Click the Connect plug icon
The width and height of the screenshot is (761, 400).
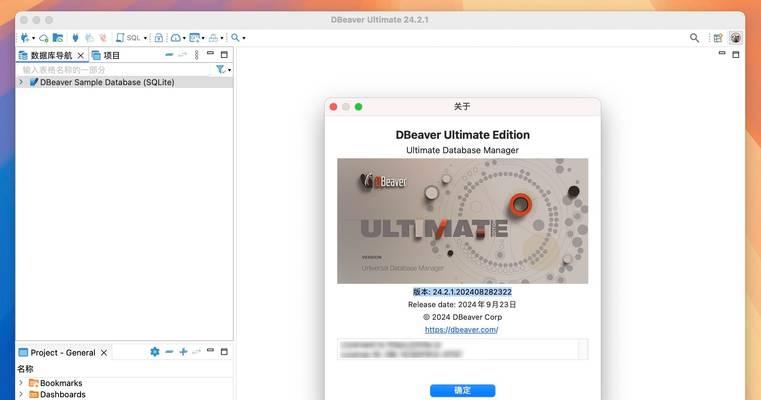click(75, 37)
